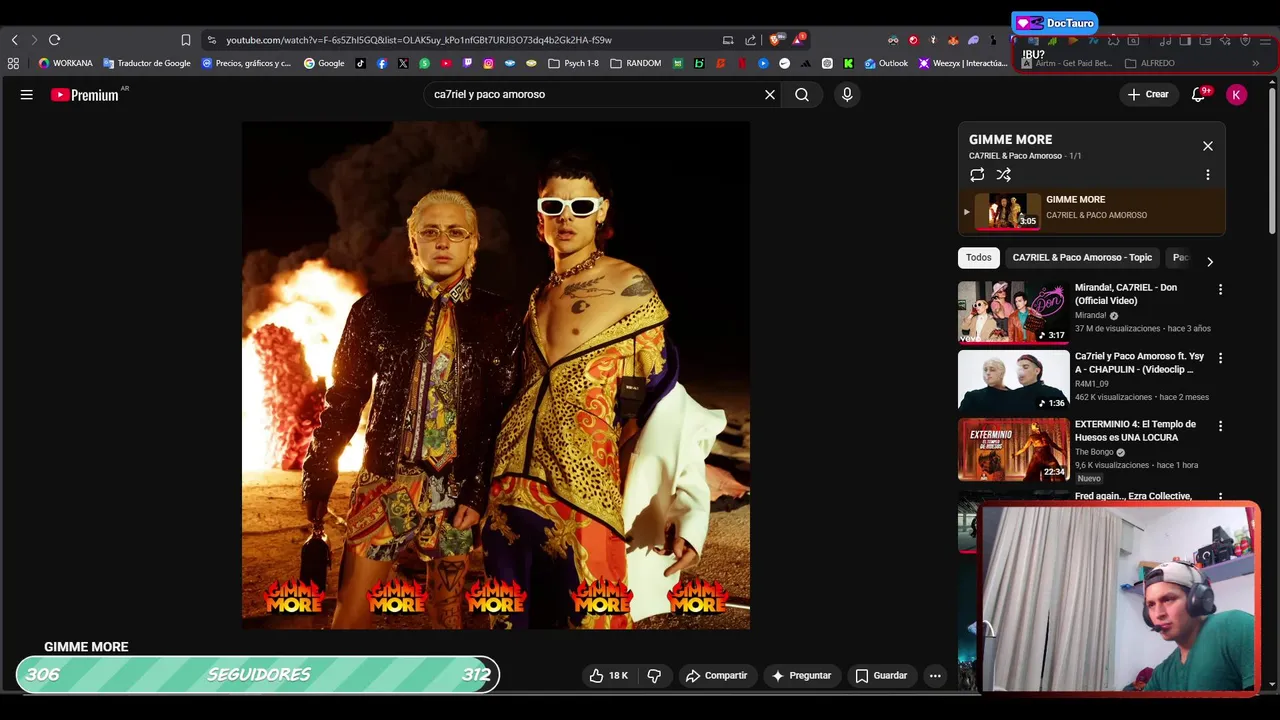The width and height of the screenshot is (1280, 720).
Task: Select the Todos filter chip
Action: coord(979,258)
